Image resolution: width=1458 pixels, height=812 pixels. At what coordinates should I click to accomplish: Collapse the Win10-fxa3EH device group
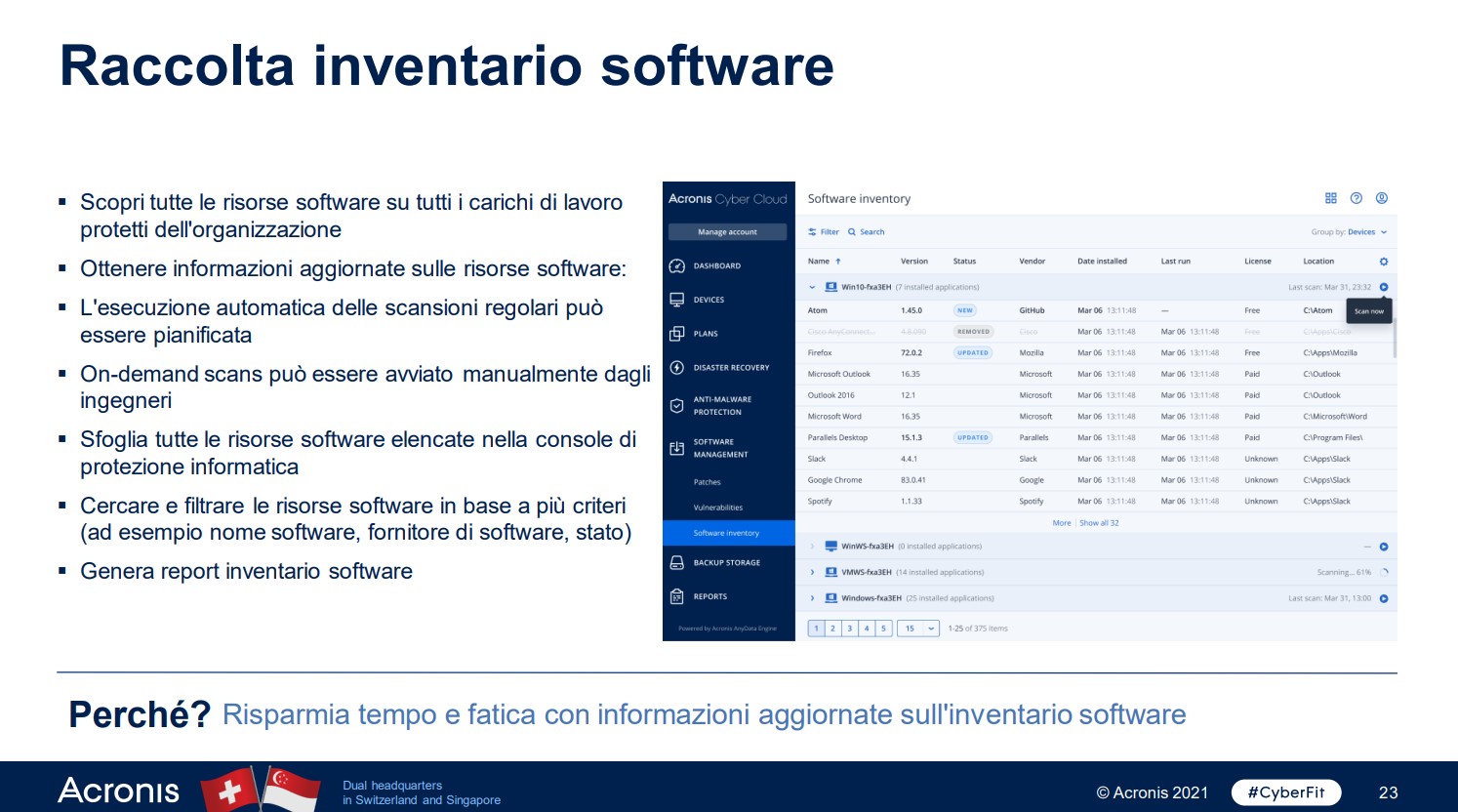[x=812, y=287]
